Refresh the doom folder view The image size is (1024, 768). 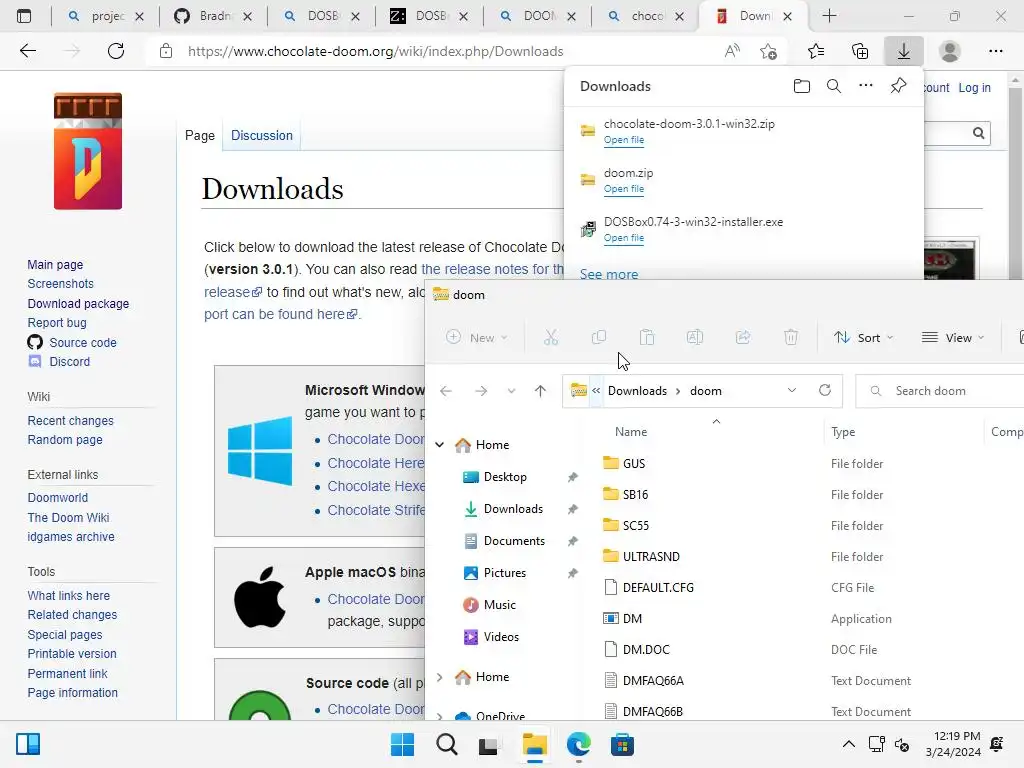click(825, 390)
